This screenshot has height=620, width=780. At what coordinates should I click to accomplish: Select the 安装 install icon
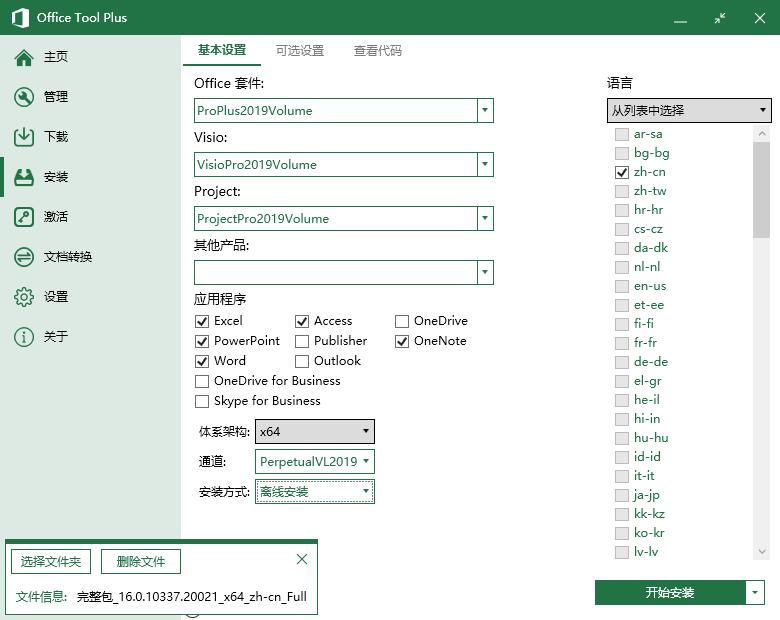coord(24,177)
